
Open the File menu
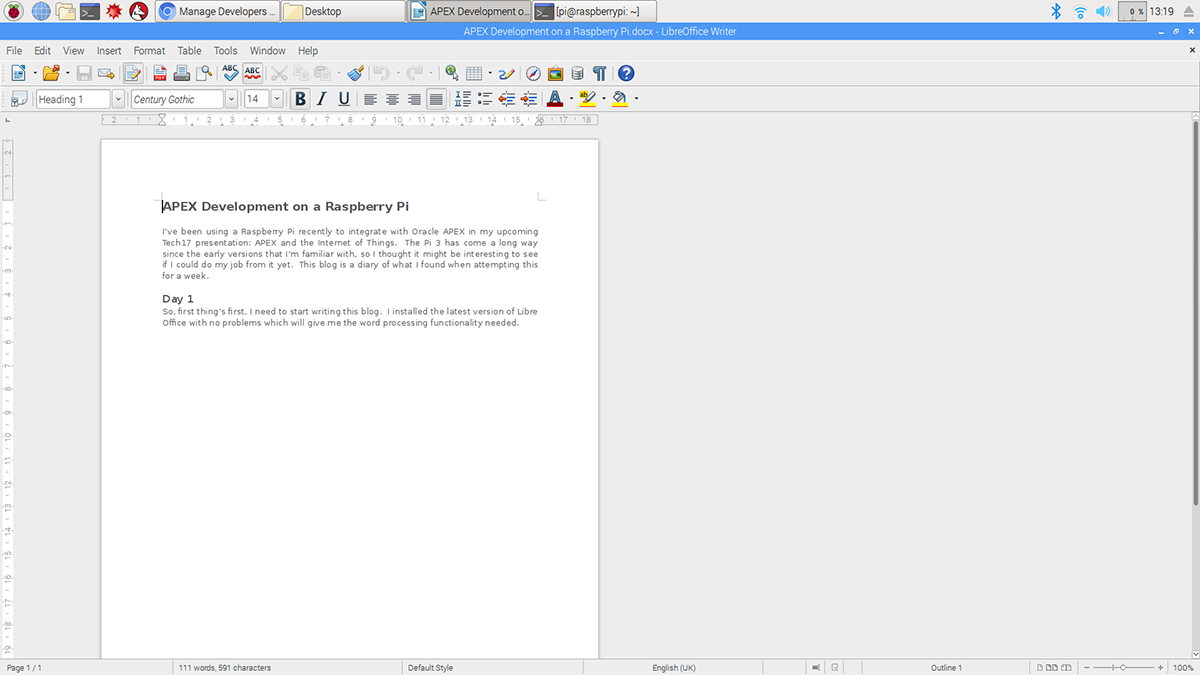[14, 51]
